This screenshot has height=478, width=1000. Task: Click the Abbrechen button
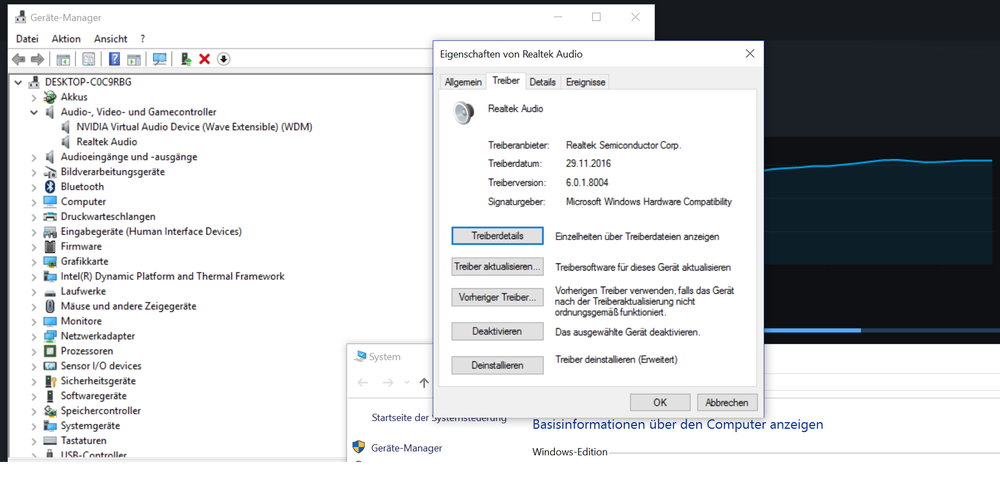(727, 403)
